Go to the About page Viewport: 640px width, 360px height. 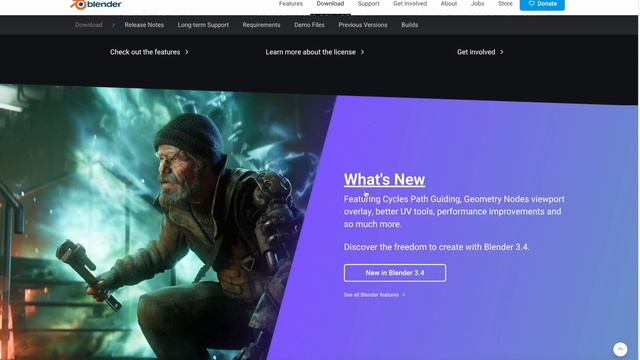click(449, 4)
